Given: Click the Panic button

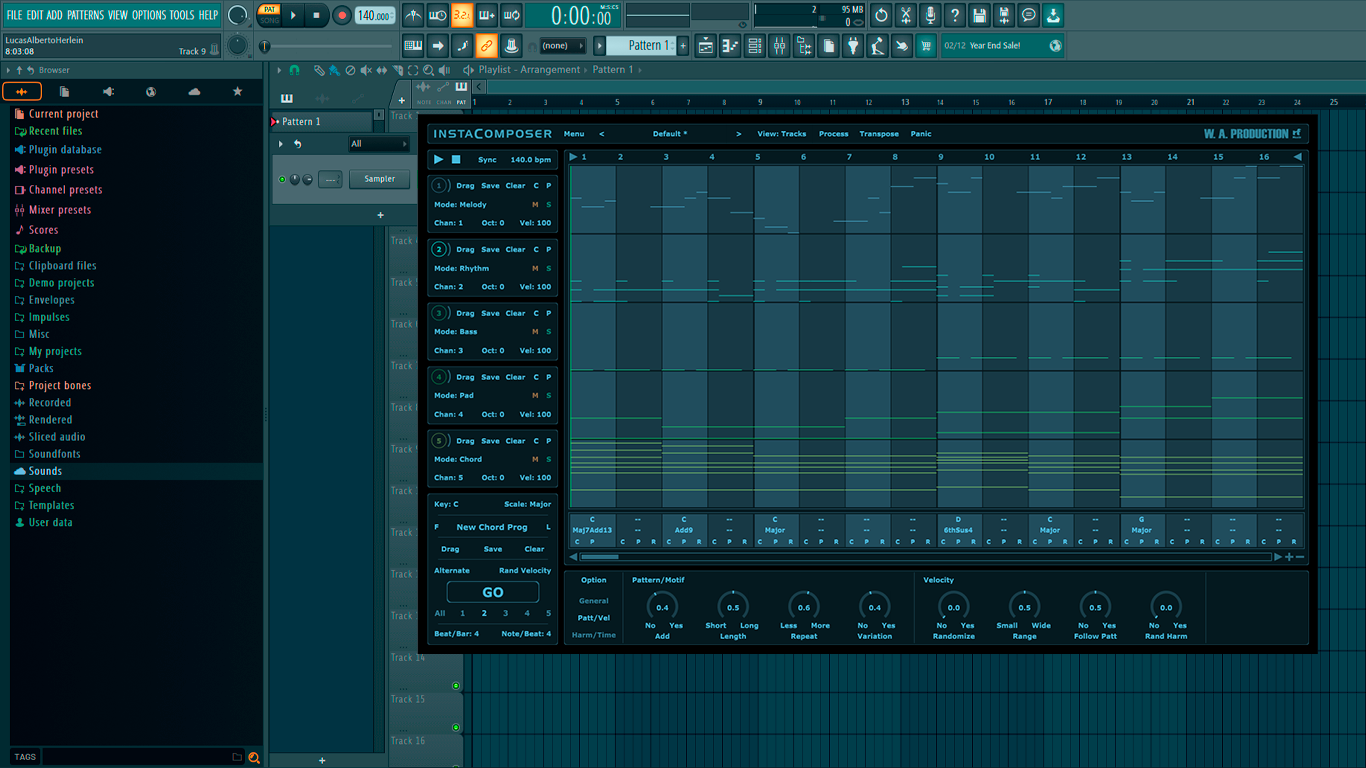Looking at the screenshot, I should pos(921,134).
